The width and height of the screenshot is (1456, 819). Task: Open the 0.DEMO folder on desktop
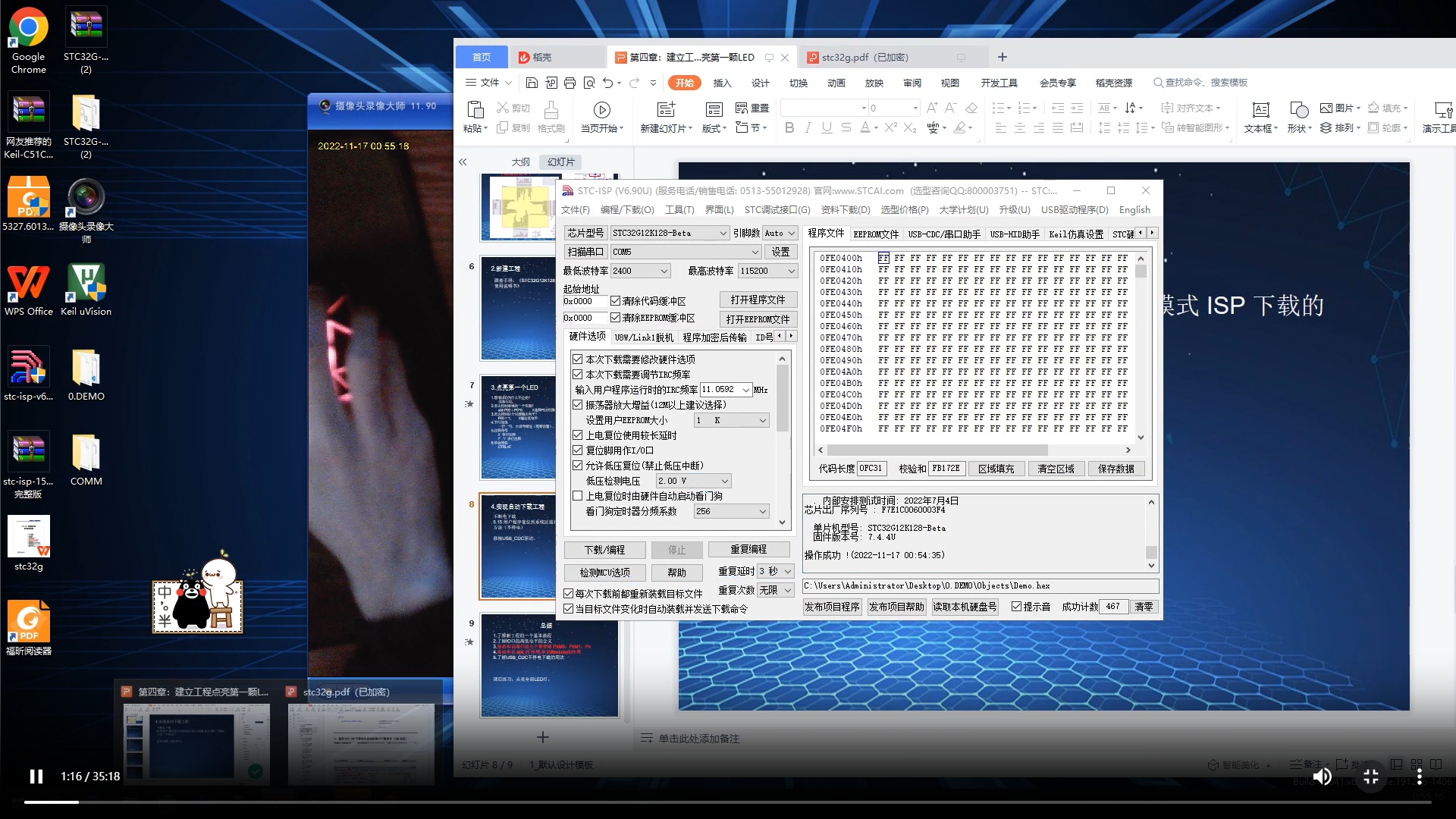(86, 375)
